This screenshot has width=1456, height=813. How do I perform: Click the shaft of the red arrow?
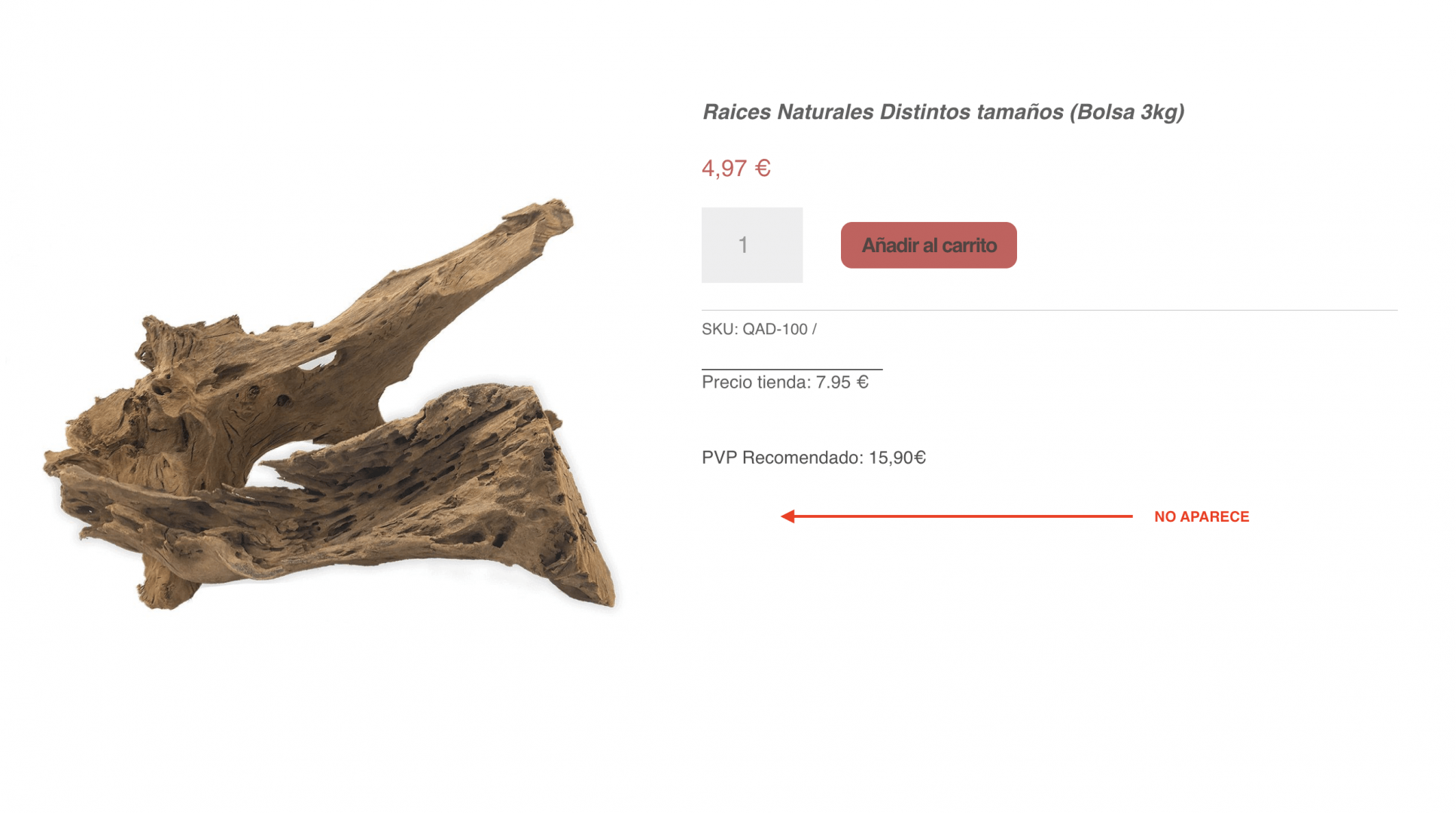coord(964,516)
